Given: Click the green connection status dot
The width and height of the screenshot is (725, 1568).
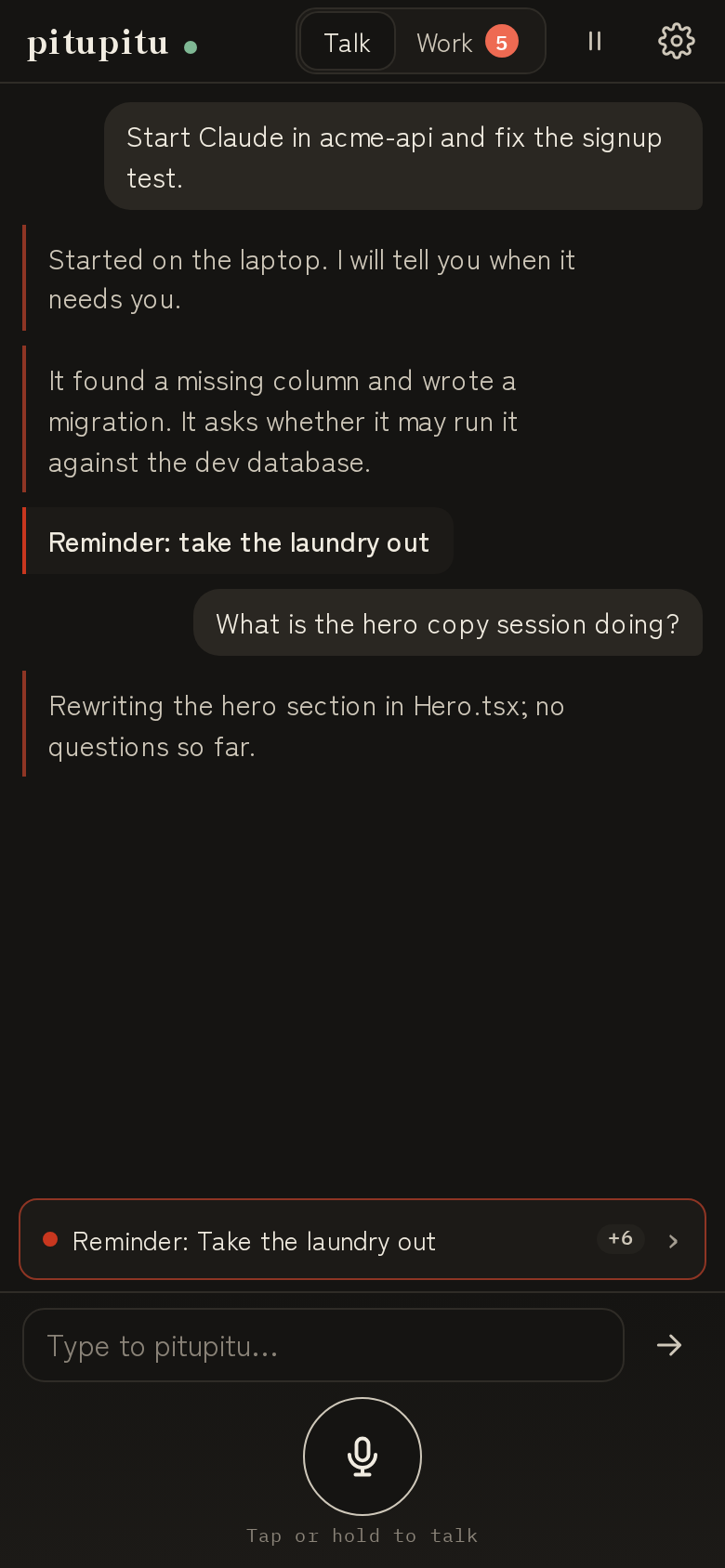Looking at the screenshot, I should coord(191,46).
